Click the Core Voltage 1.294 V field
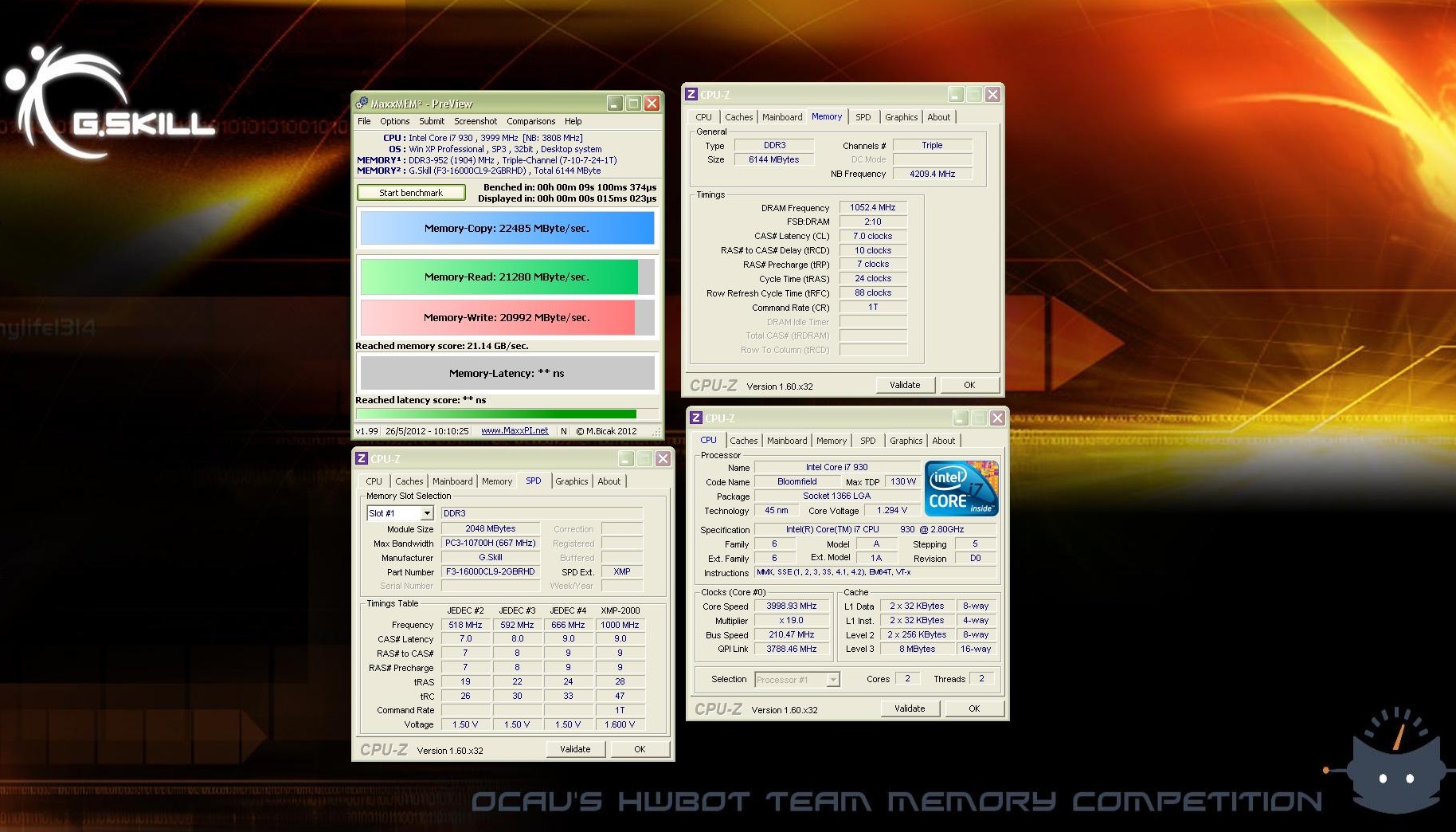 892,510
